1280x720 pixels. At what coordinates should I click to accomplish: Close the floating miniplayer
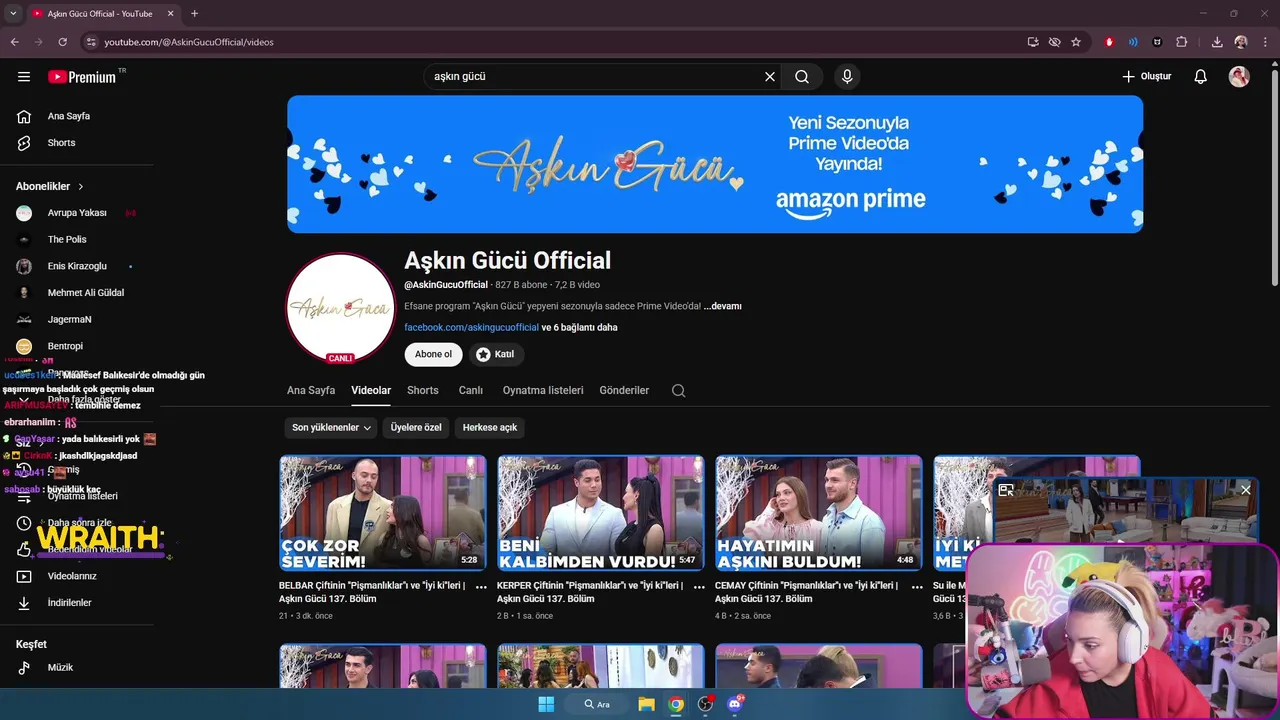pyautogui.click(x=1246, y=490)
